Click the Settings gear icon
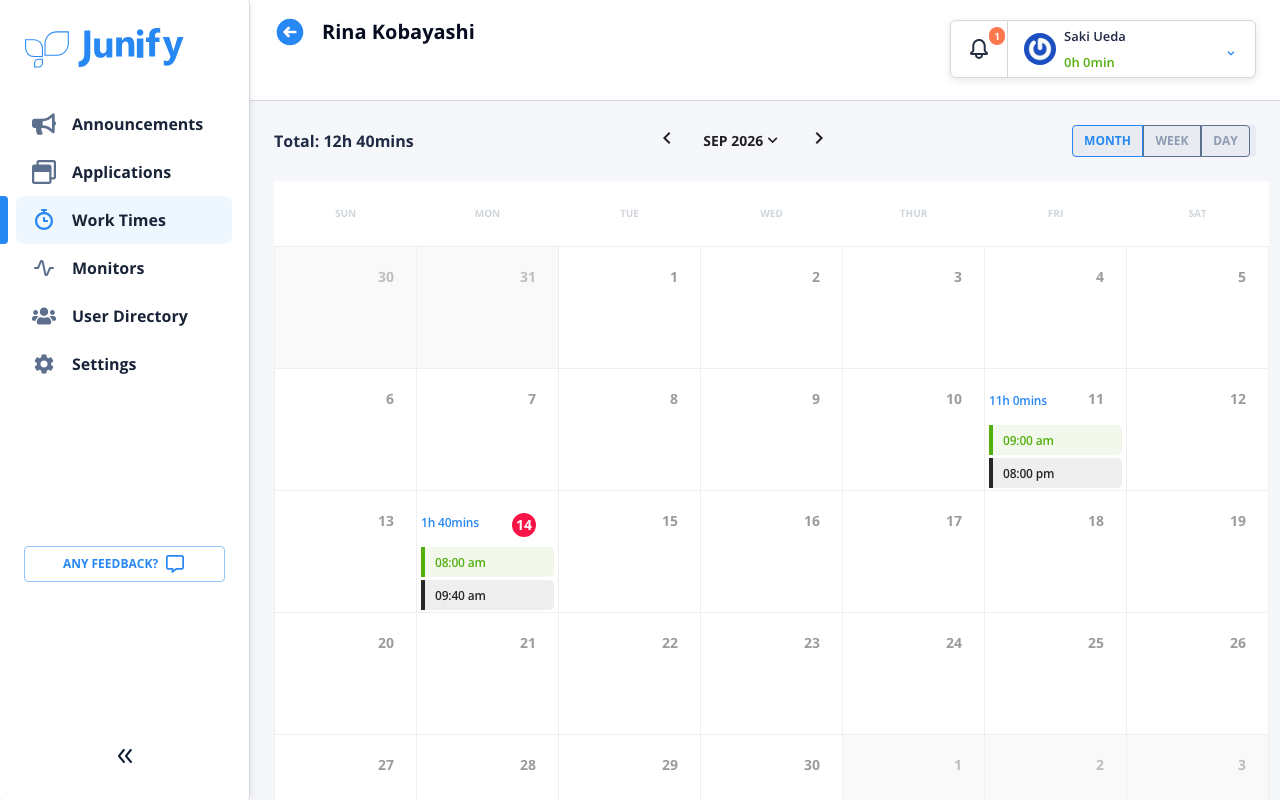The height and width of the screenshot is (800, 1280). (44, 364)
